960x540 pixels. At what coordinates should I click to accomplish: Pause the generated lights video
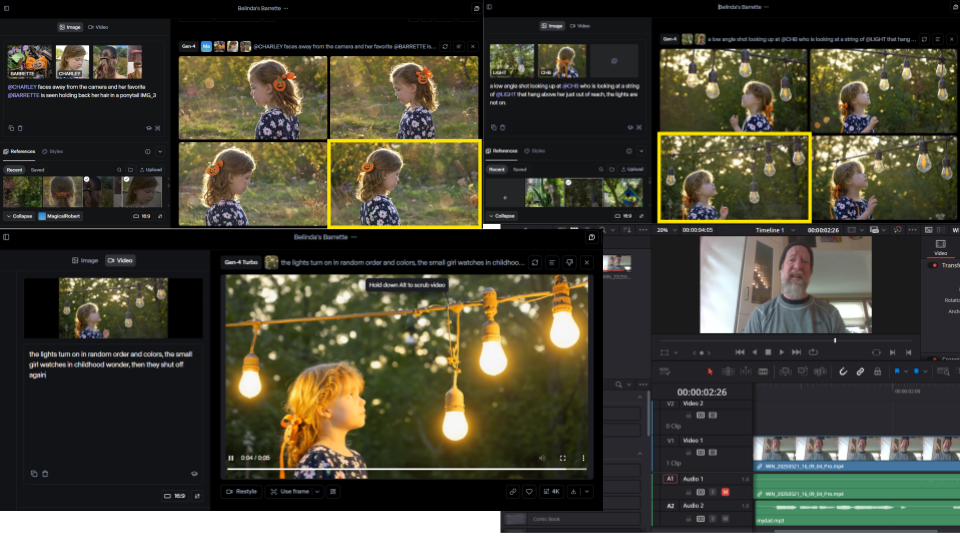[231, 458]
